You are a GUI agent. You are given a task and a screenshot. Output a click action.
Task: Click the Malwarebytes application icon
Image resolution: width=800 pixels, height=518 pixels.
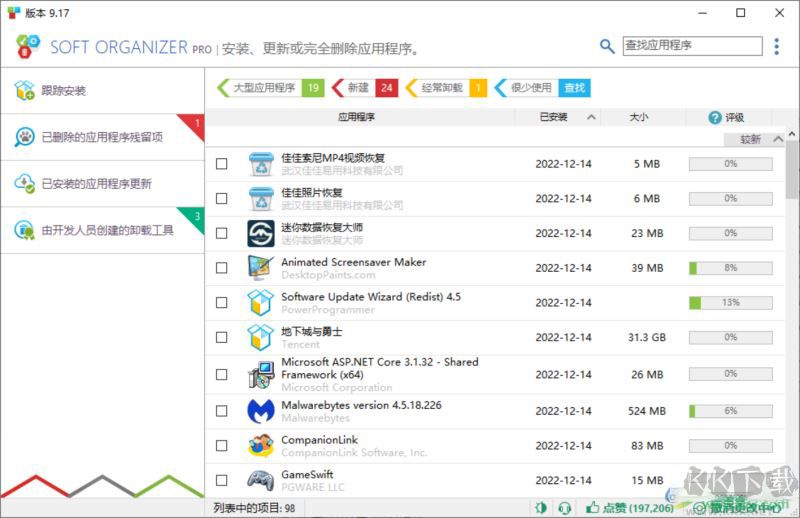261,410
